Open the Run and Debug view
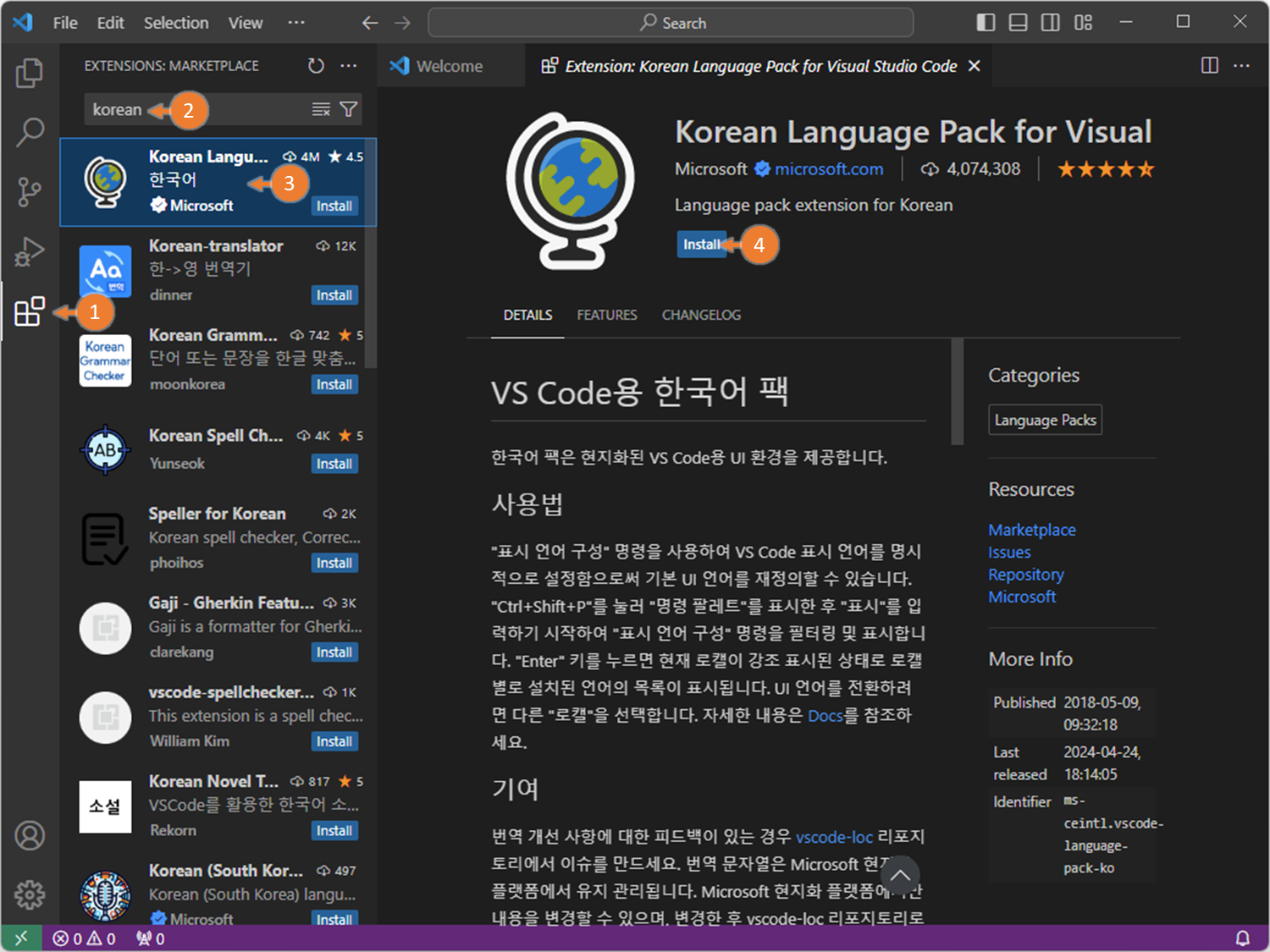The image size is (1270, 952). tap(30, 251)
